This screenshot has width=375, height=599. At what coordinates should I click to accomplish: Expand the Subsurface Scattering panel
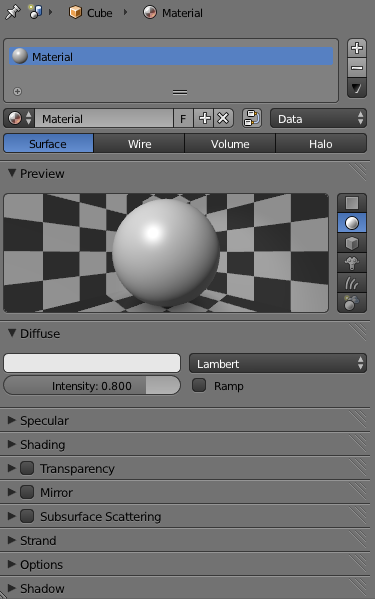point(12,516)
